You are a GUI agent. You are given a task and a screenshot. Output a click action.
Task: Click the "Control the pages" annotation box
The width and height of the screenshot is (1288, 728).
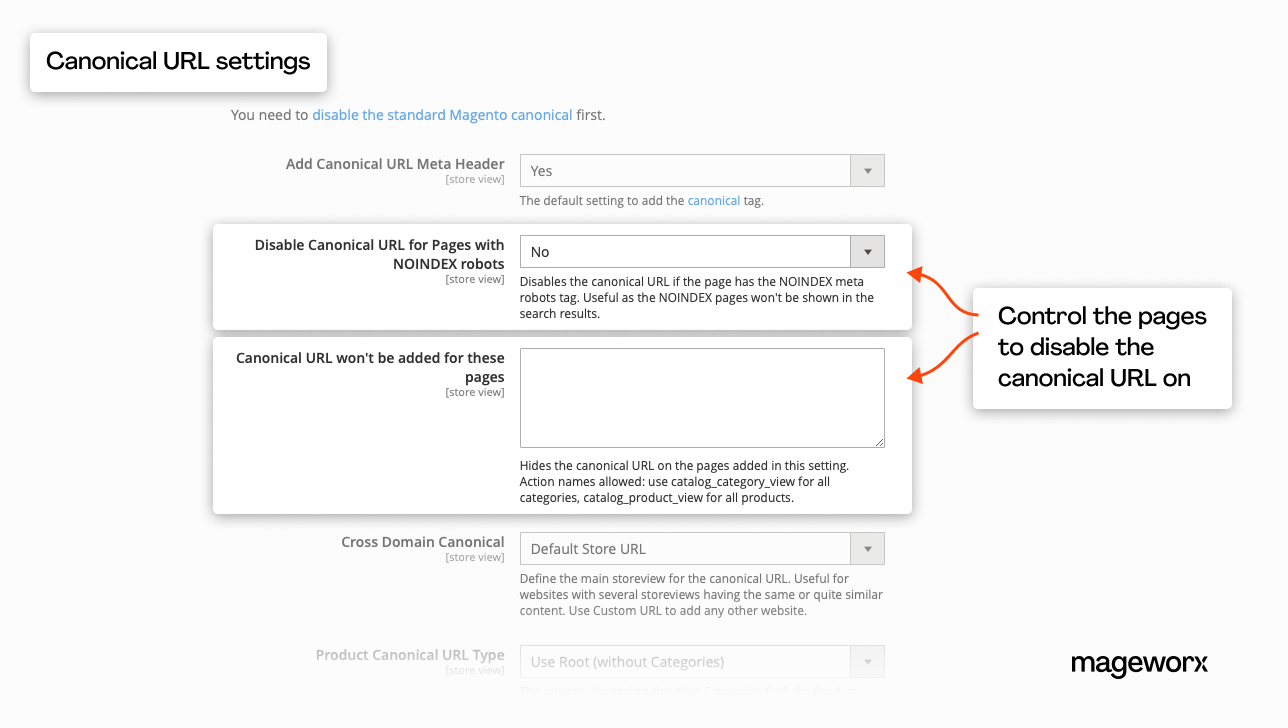coord(1101,347)
